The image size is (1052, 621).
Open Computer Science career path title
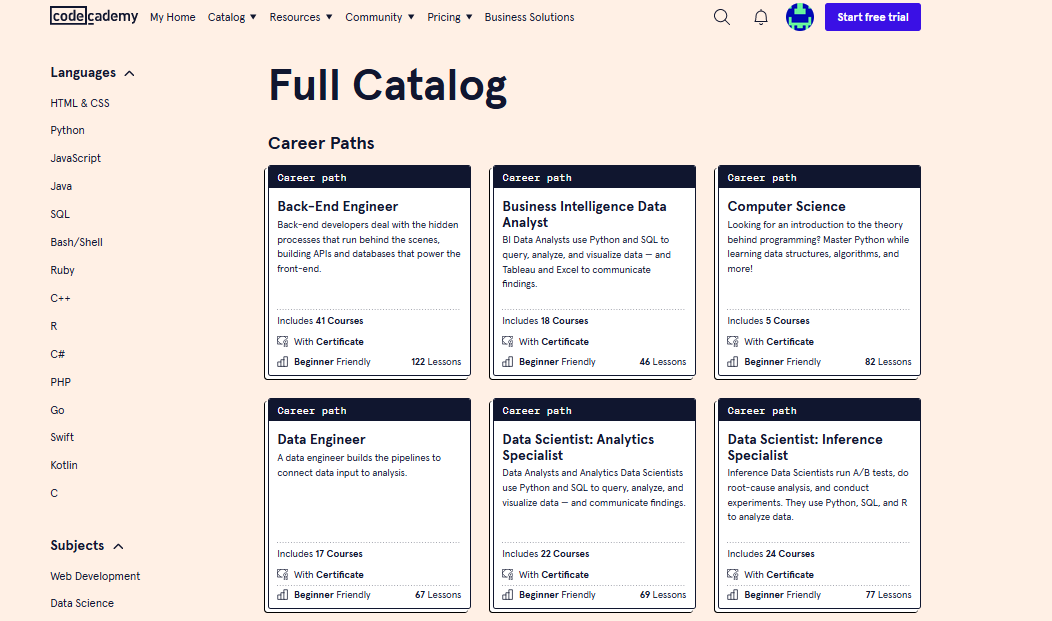coord(786,207)
